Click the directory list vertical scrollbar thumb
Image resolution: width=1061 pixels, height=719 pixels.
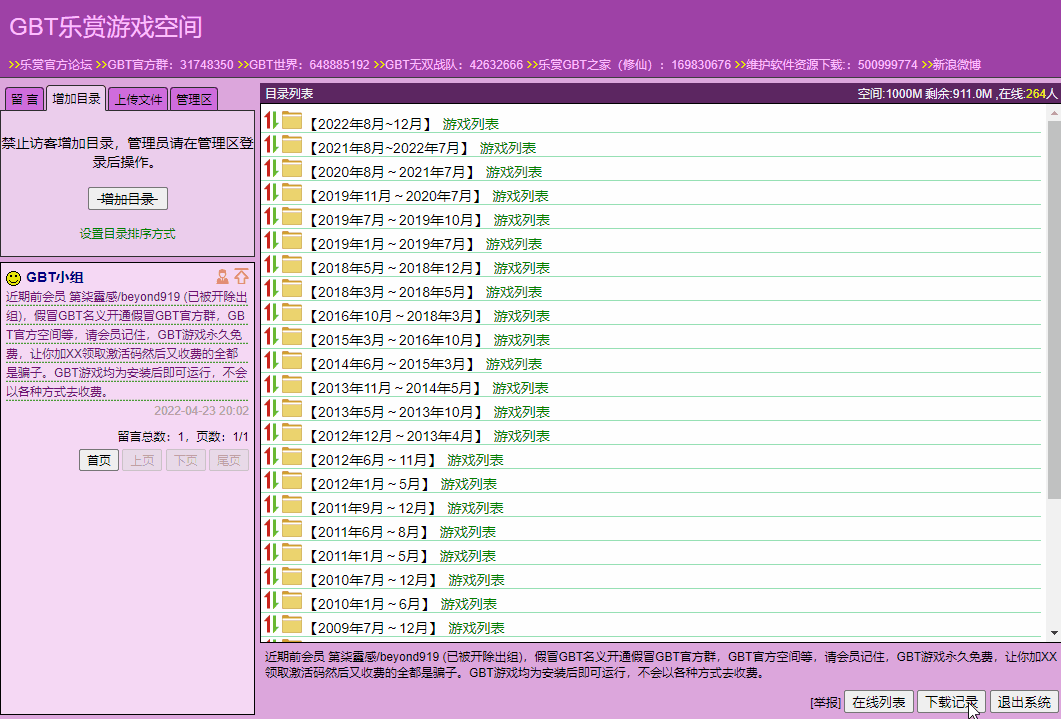[1054, 310]
